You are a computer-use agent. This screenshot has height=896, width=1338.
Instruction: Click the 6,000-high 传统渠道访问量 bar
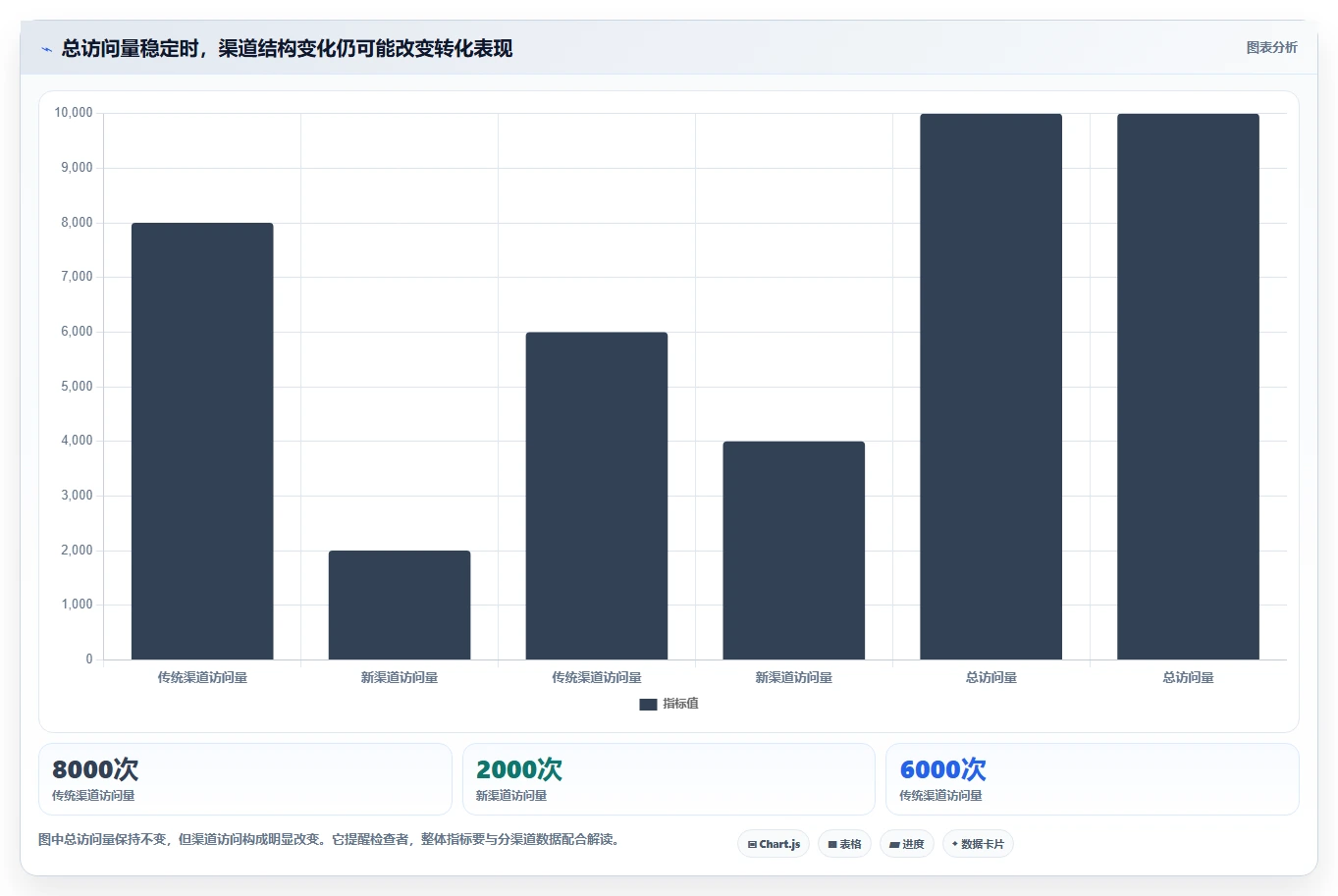(x=597, y=496)
